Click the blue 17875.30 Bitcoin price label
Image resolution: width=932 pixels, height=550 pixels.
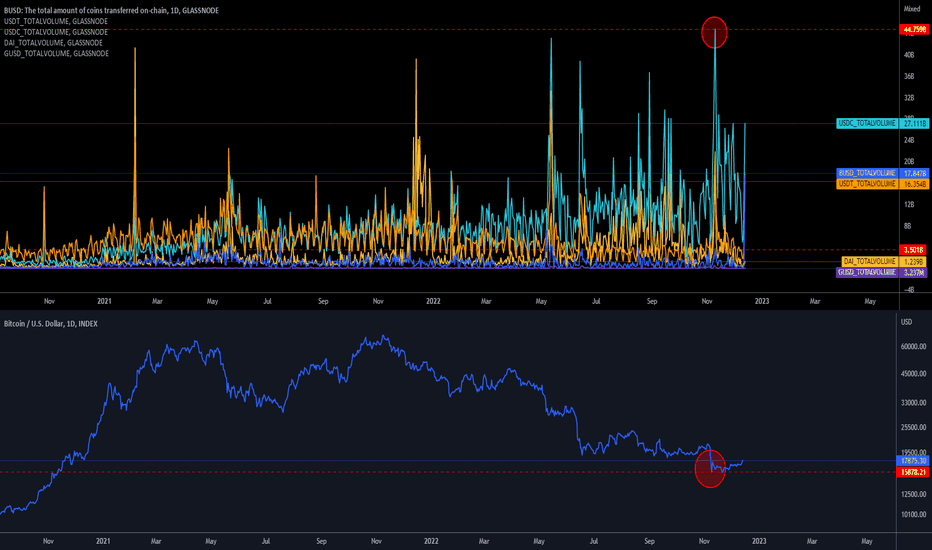coord(913,461)
